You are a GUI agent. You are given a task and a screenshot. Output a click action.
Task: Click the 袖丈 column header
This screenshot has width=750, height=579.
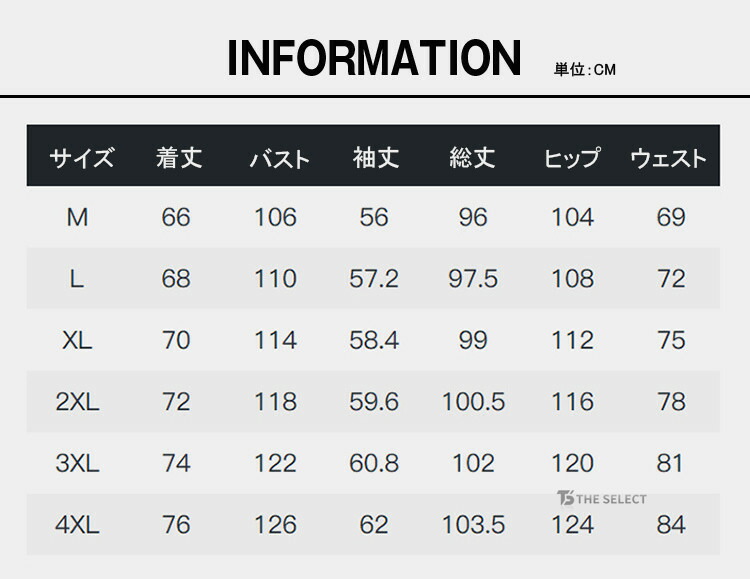point(376,158)
